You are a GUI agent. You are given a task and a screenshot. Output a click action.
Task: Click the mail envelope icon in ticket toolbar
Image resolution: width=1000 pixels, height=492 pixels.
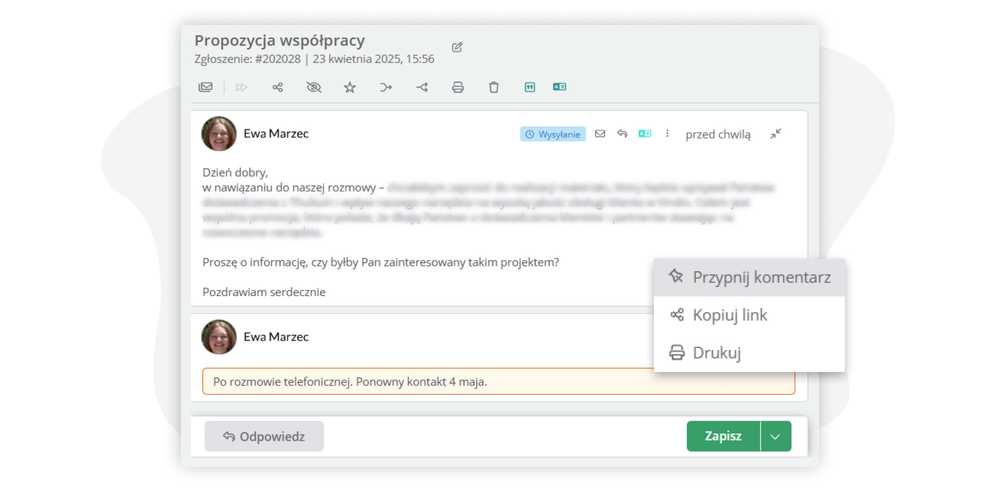[205, 87]
